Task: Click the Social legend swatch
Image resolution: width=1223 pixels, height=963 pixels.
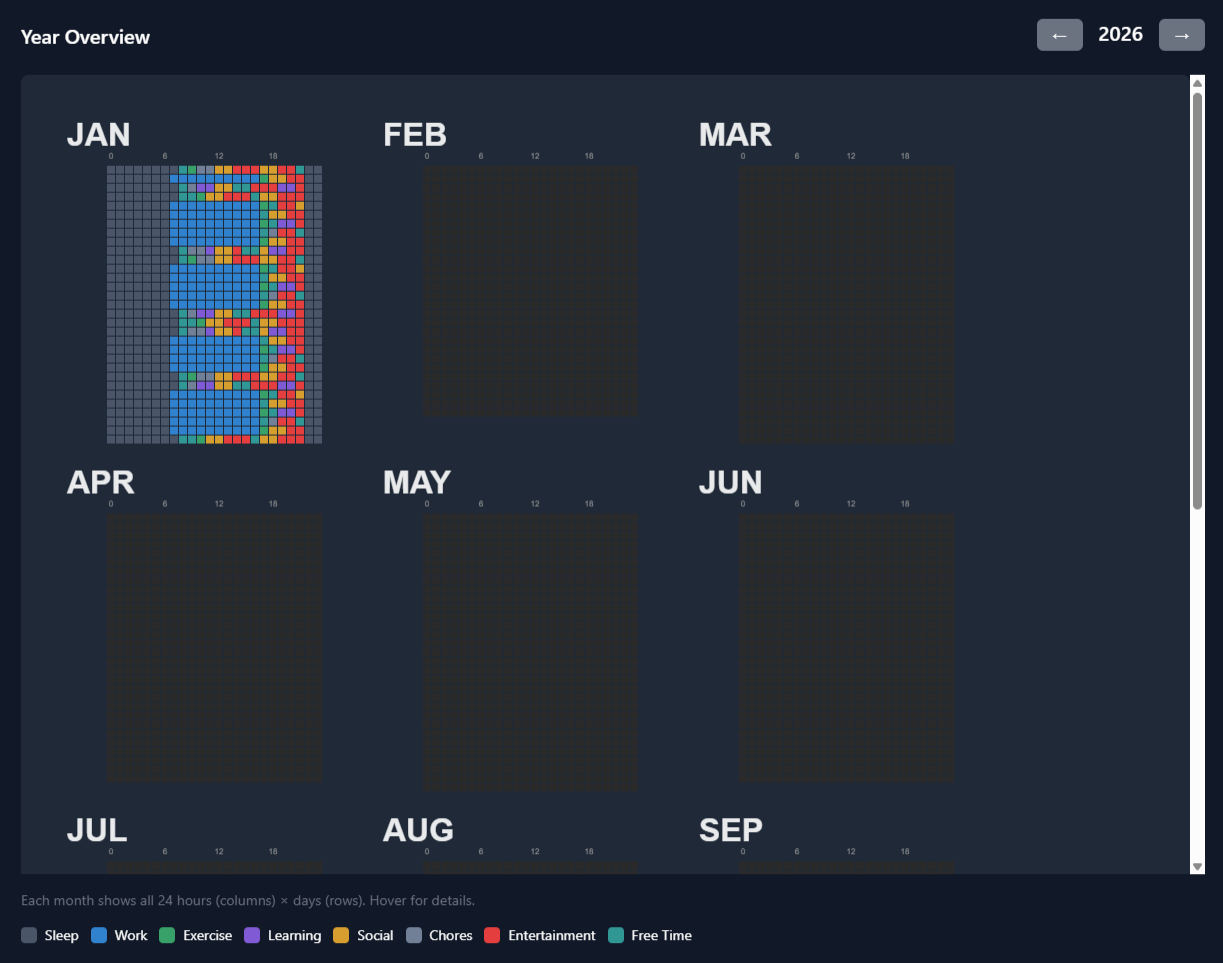Action: (x=340, y=935)
